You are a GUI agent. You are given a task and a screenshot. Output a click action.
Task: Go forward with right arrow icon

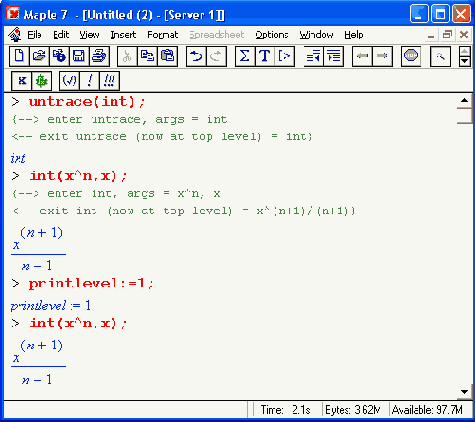[382, 56]
